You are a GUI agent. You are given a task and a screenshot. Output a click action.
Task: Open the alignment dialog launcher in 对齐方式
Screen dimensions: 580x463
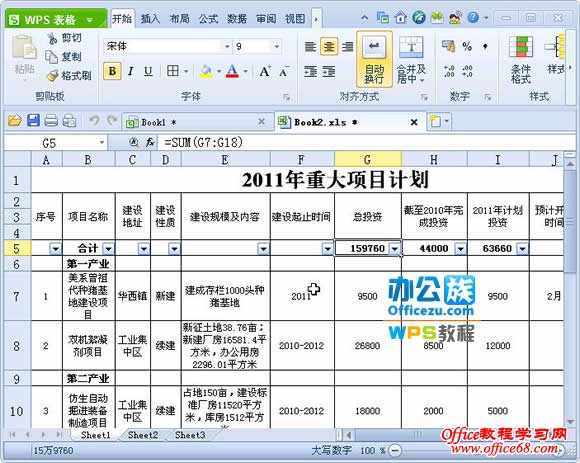coord(424,97)
